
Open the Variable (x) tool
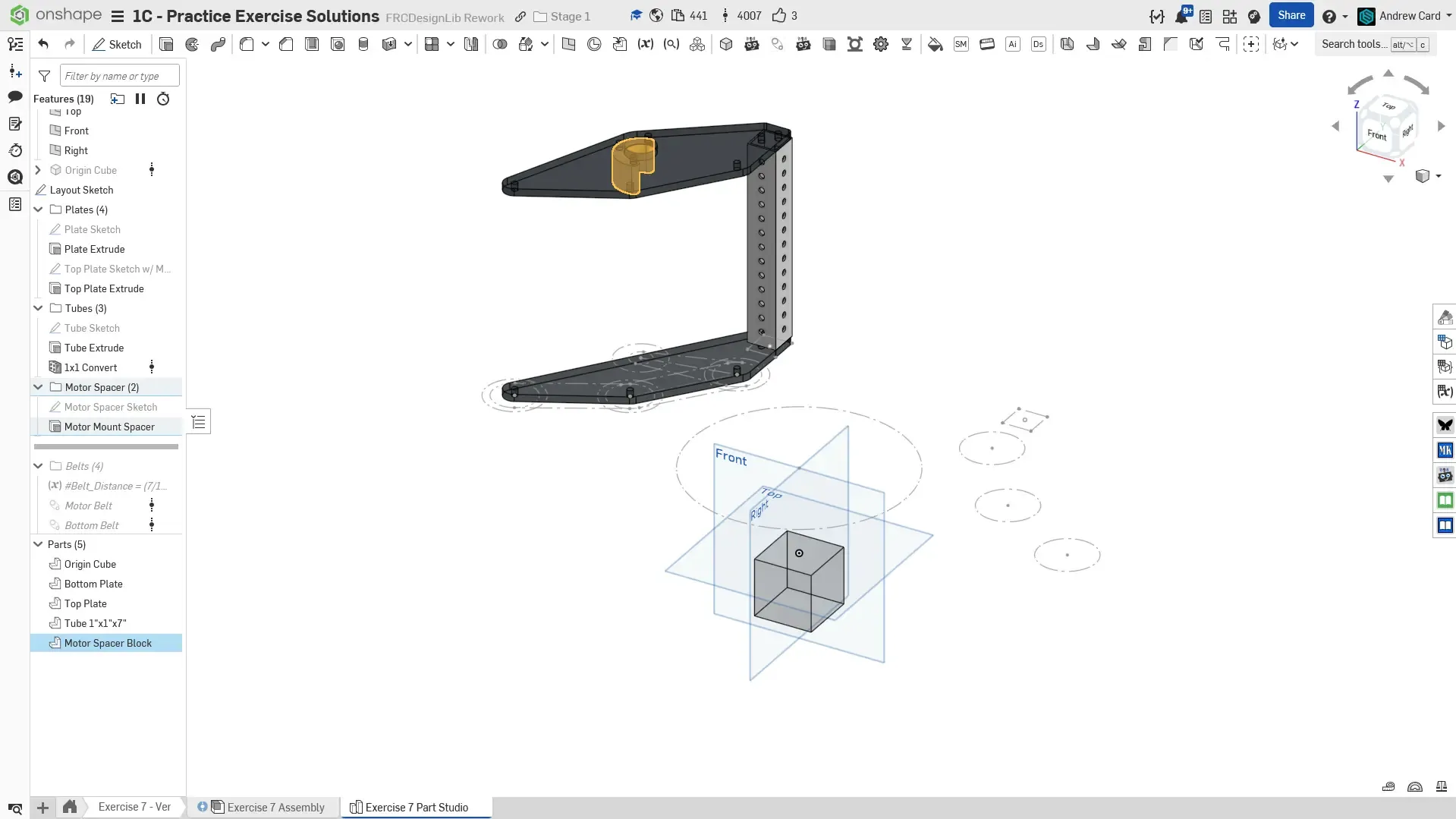[645, 44]
